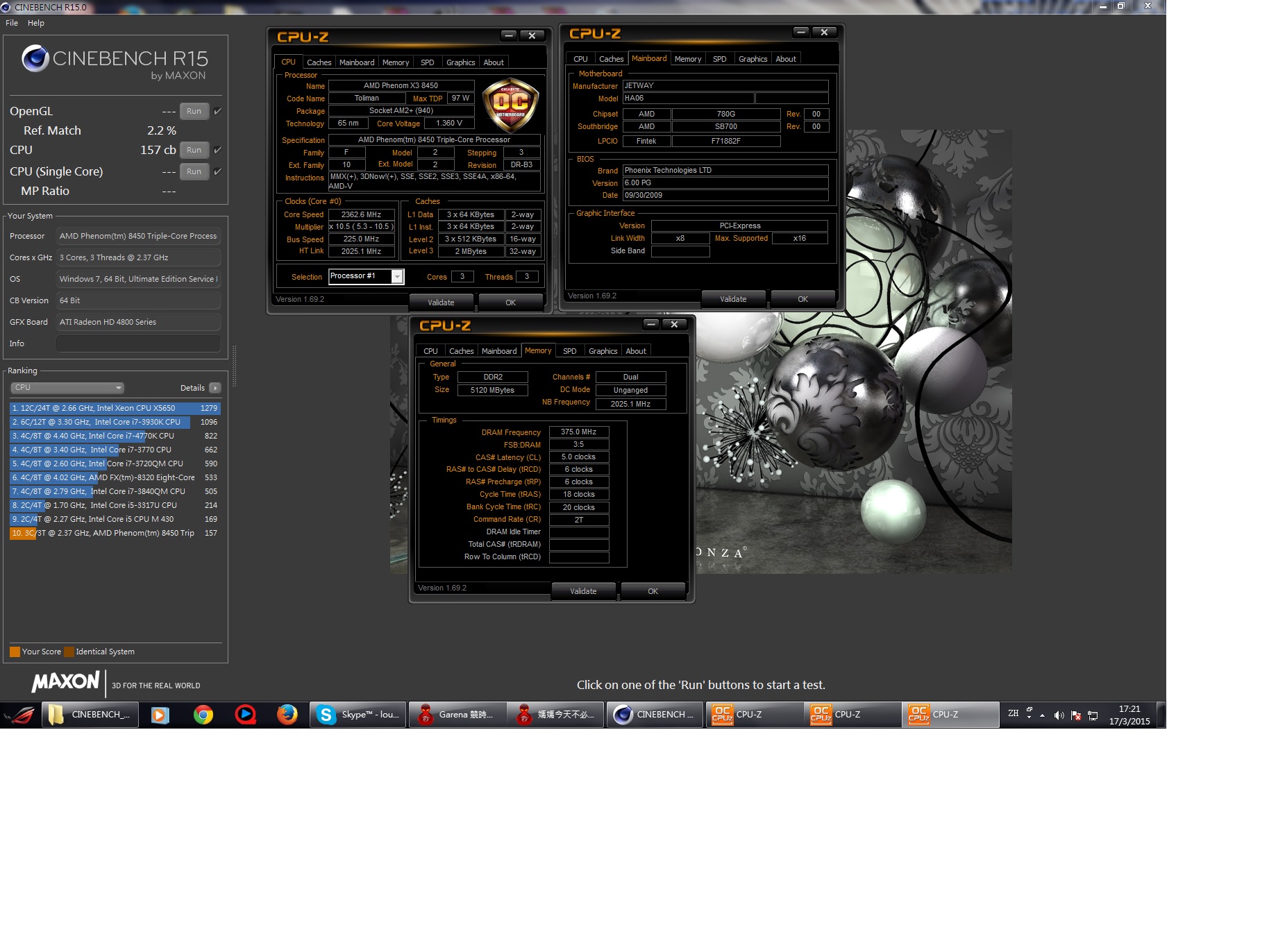The height and width of the screenshot is (952, 1269).
Task: Show hidden tray icons arrow
Action: tap(1042, 715)
